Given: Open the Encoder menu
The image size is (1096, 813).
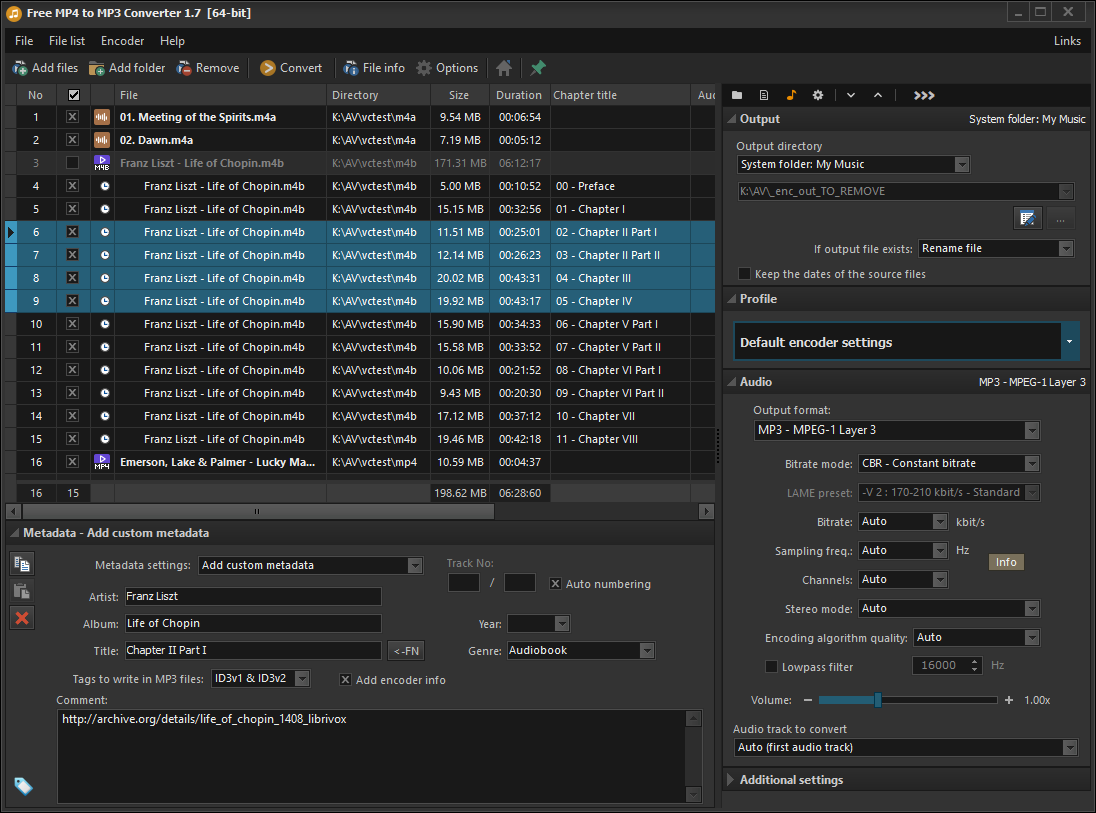Looking at the screenshot, I should pos(122,41).
